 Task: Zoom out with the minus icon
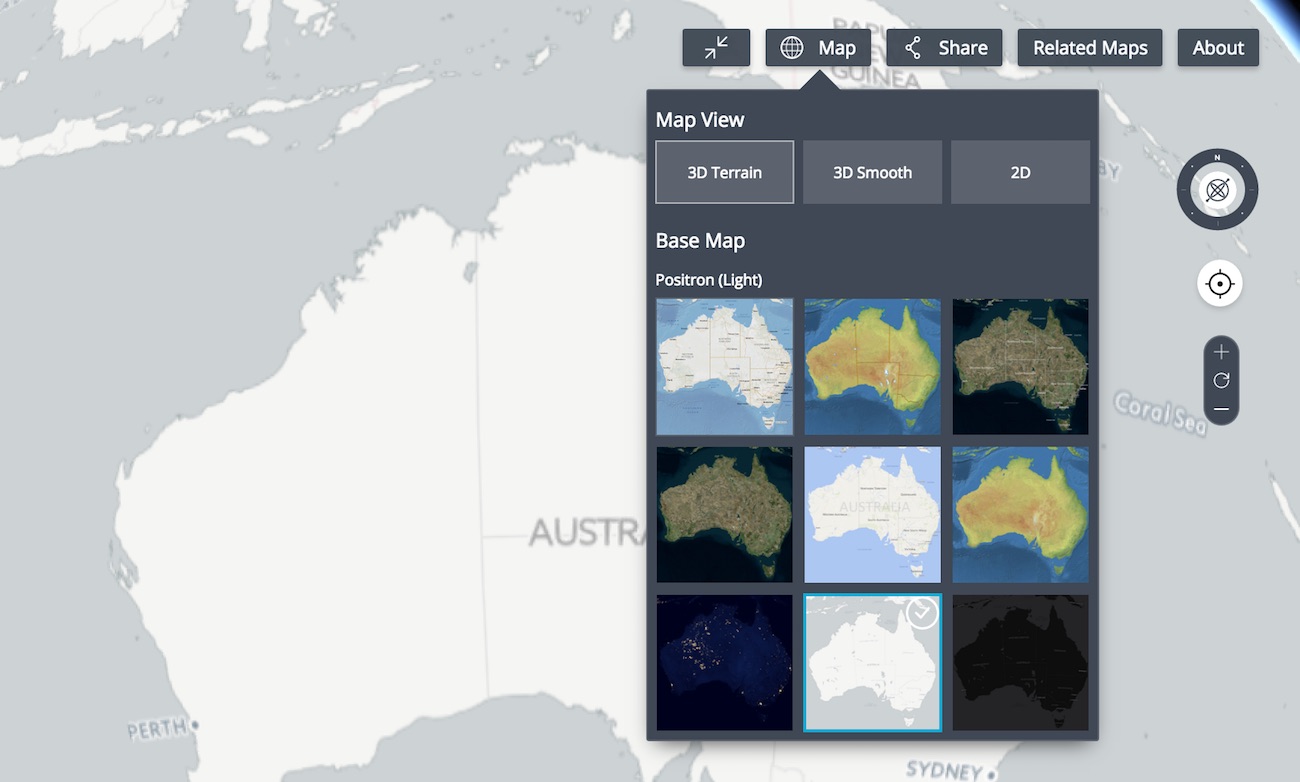[1221, 408]
